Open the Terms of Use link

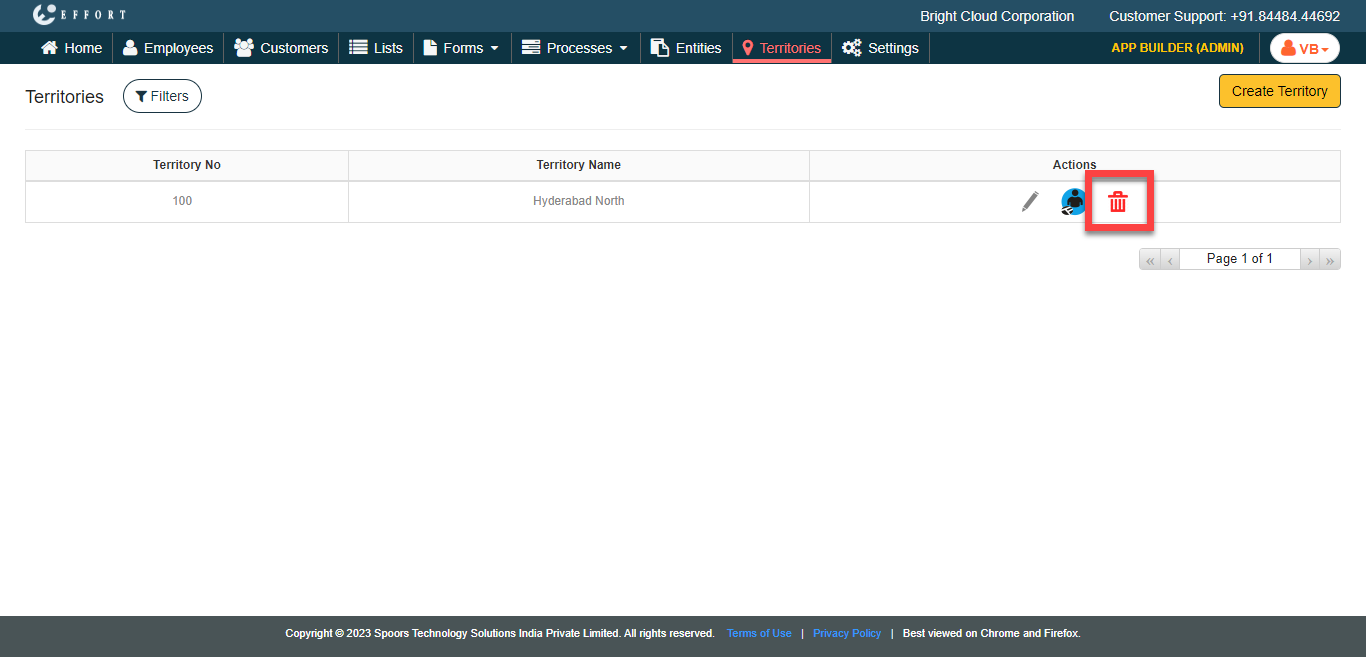pyautogui.click(x=759, y=633)
